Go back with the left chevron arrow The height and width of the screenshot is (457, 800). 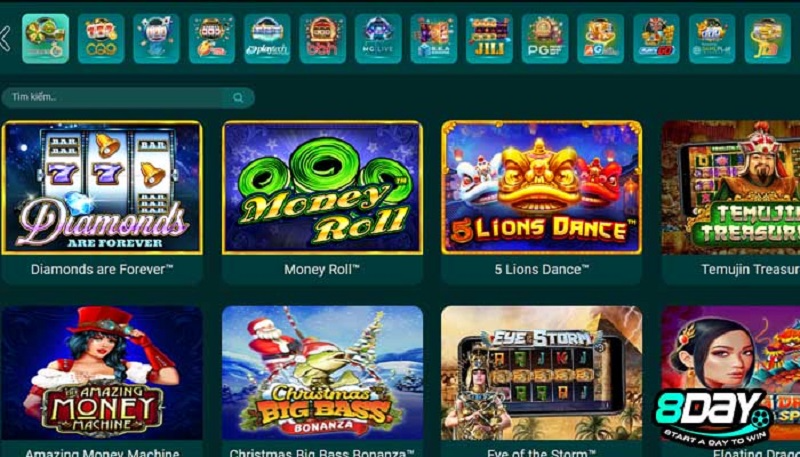tap(5, 38)
